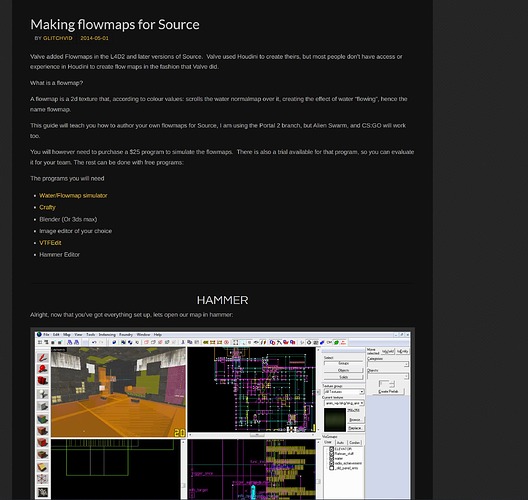This screenshot has width=528, height=500.
Task: Click the dark current texture preview swatch
Action: [335, 420]
